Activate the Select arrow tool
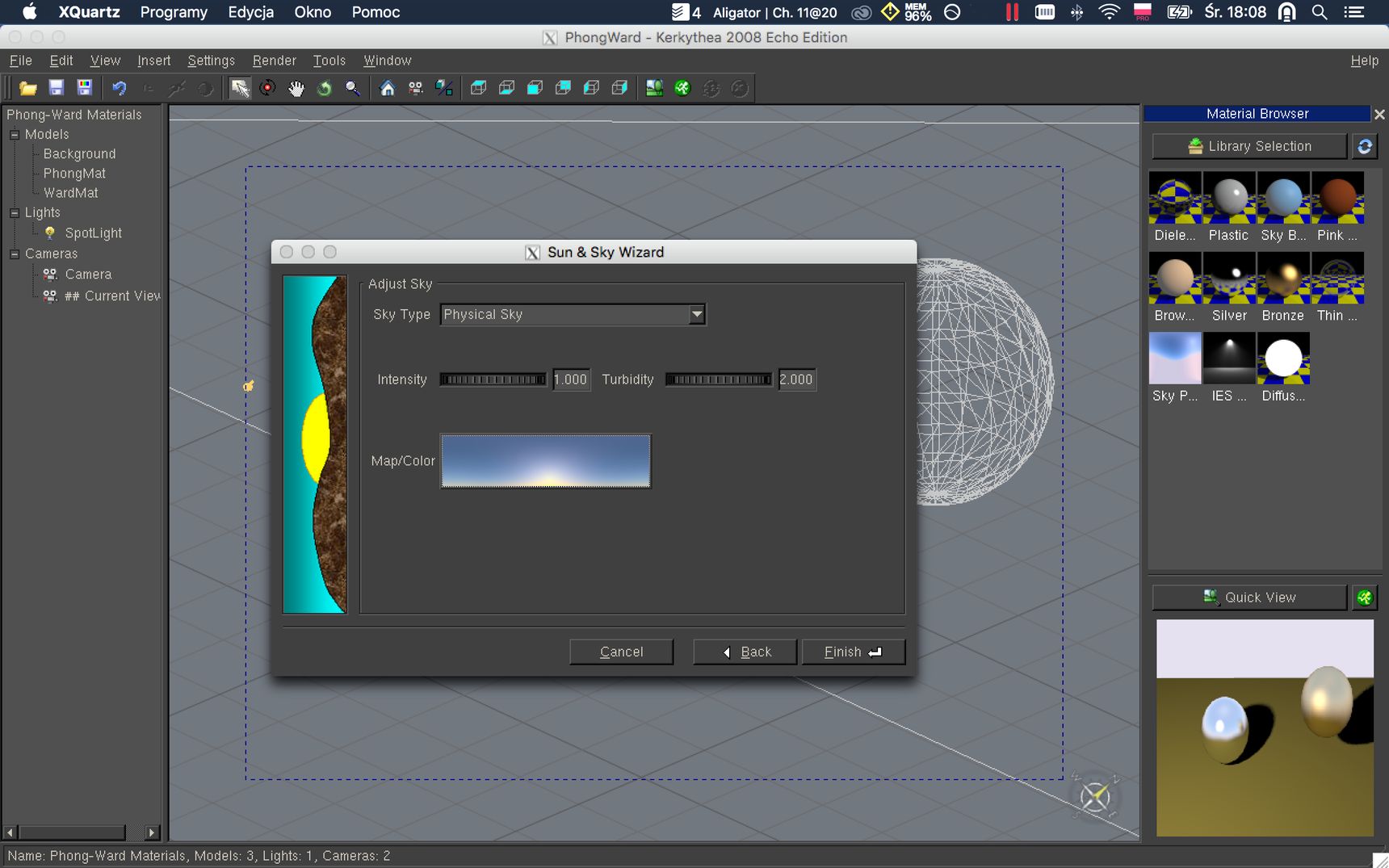Screen dimensions: 1389x868 pyautogui.click(x=240, y=88)
